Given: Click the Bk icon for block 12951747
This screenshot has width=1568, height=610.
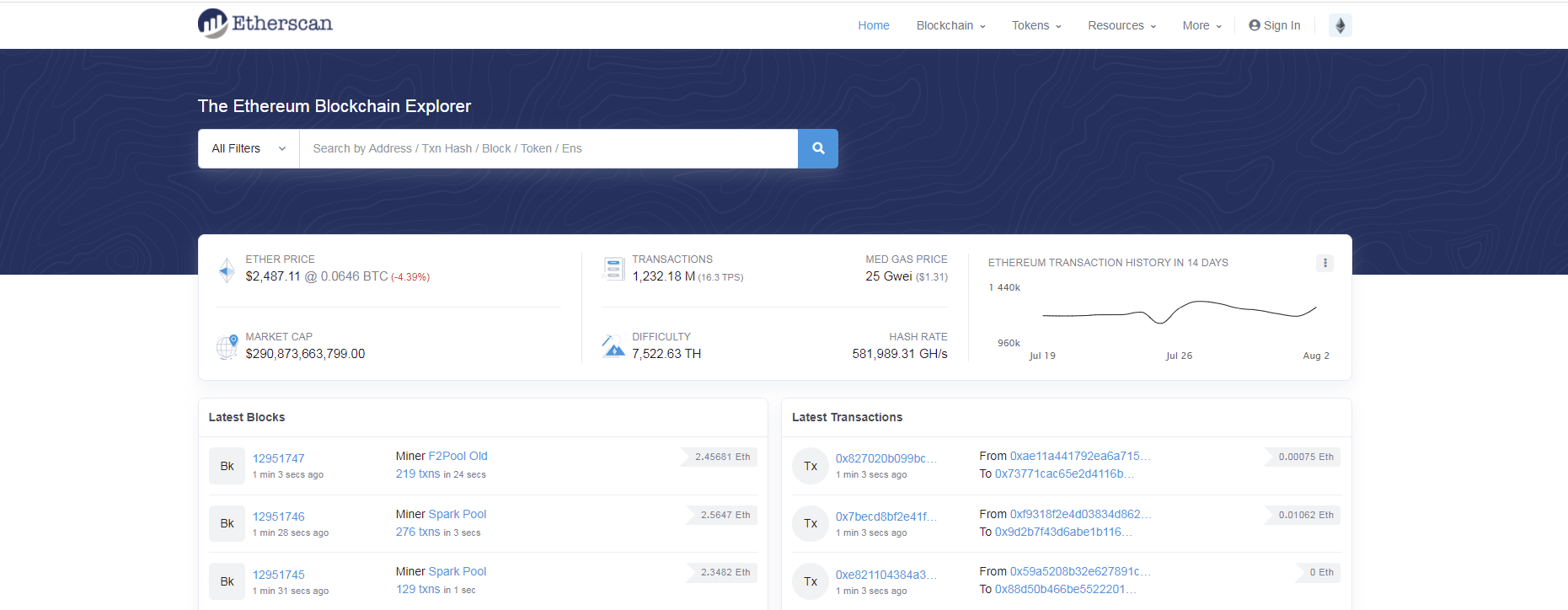Looking at the screenshot, I should [x=227, y=466].
